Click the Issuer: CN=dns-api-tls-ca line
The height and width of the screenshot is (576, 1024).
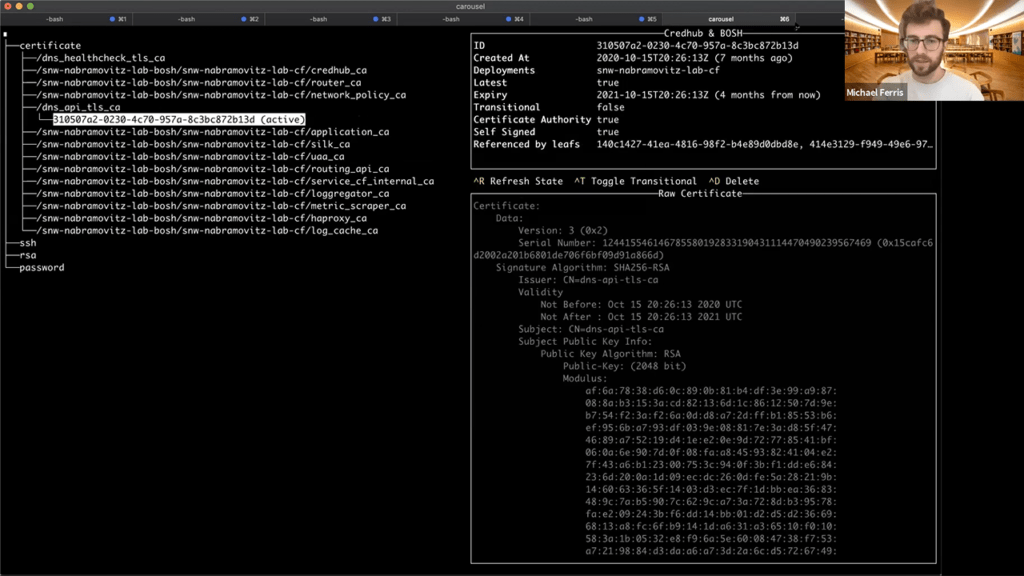click(x=588, y=280)
